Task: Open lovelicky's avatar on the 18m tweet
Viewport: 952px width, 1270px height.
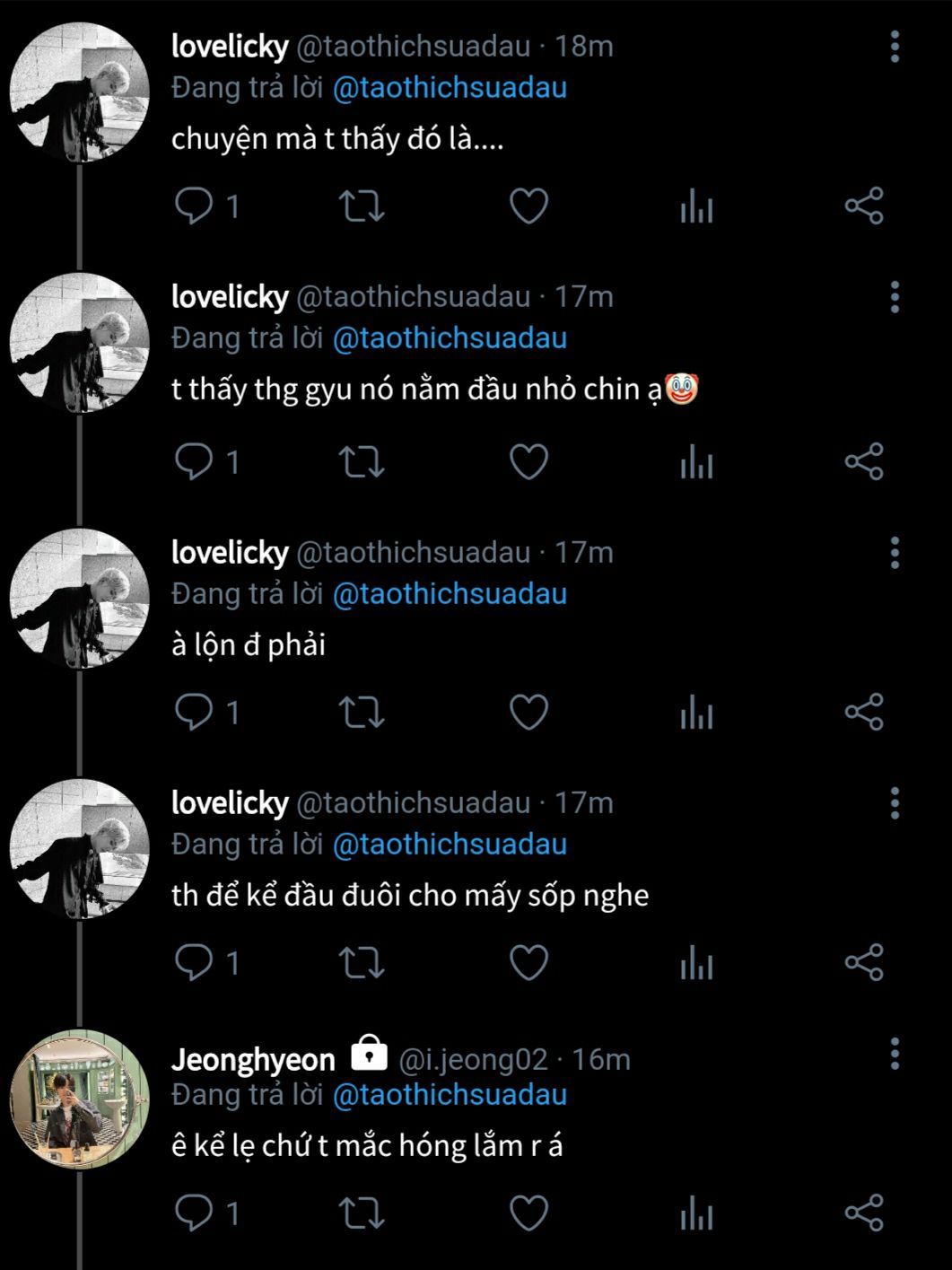Action: [80, 92]
